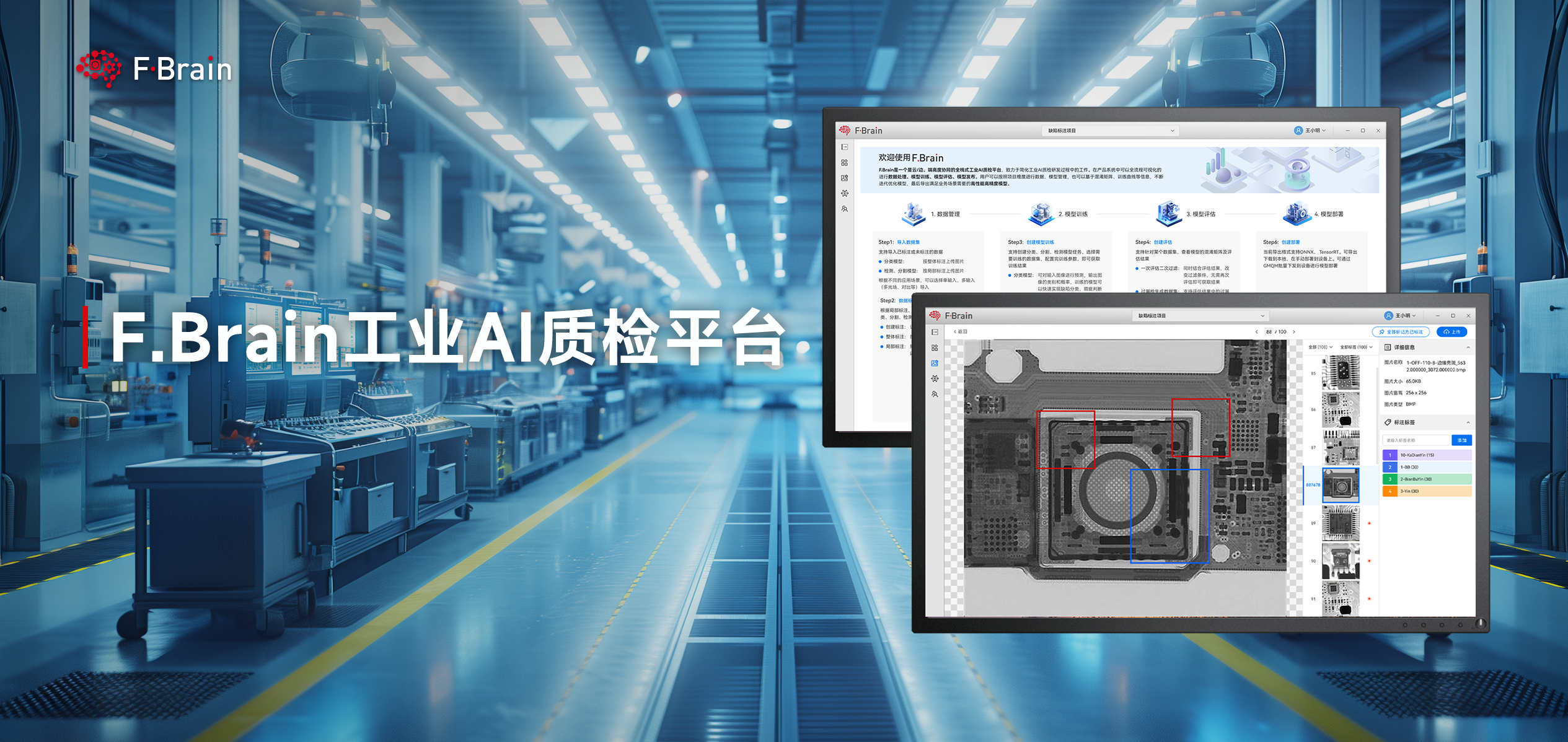Click the 标注标签 tag icon
Screen dimensions: 1568x742
[1388, 422]
